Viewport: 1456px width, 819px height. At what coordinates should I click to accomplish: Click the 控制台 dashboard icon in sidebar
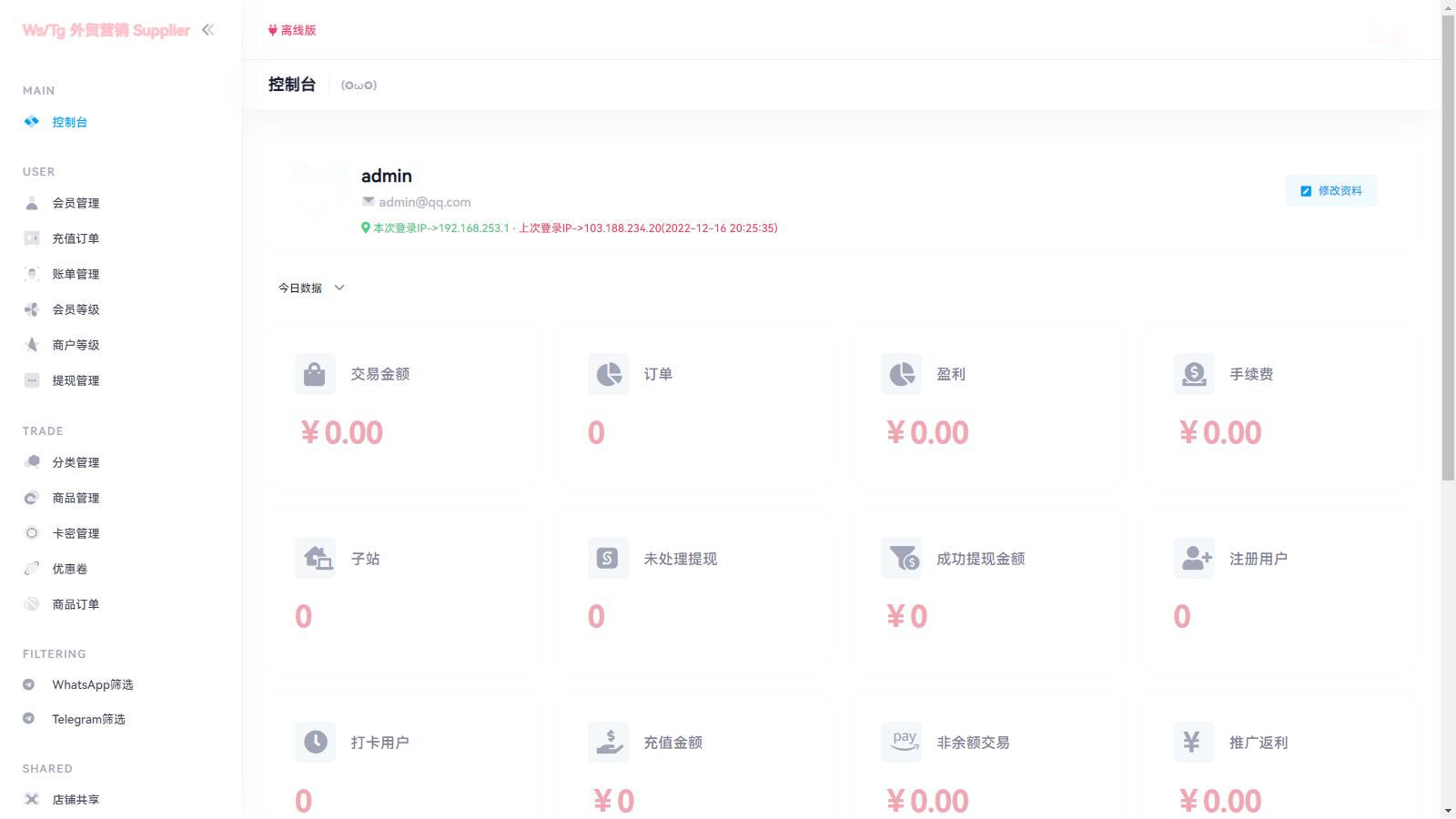click(x=32, y=121)
